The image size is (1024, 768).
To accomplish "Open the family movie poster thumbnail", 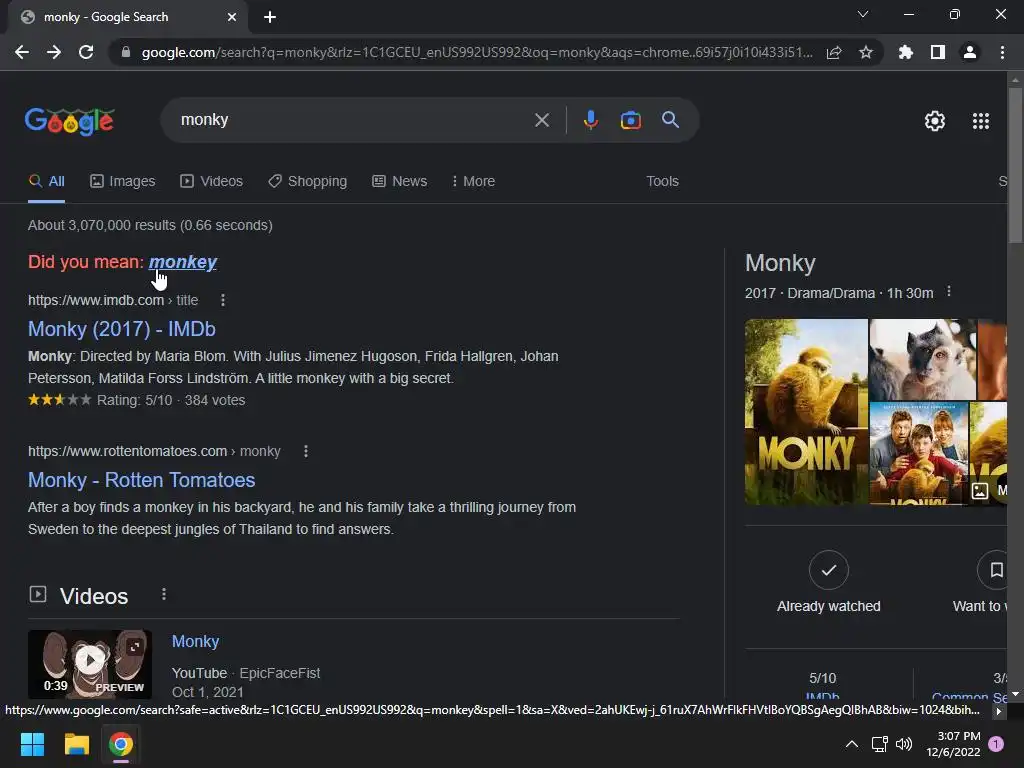I will pyautogui.click(x=919, y=453).
